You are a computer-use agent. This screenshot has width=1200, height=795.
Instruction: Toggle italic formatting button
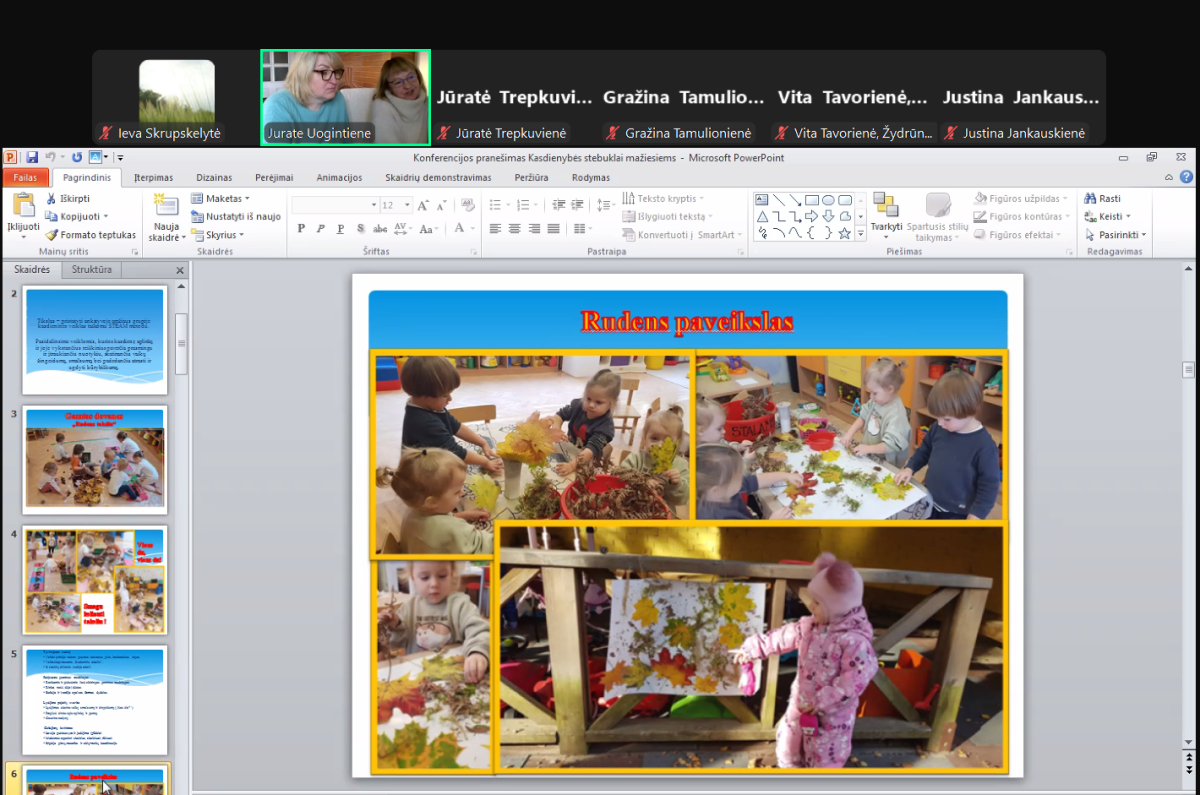click(x=321, y=229)
